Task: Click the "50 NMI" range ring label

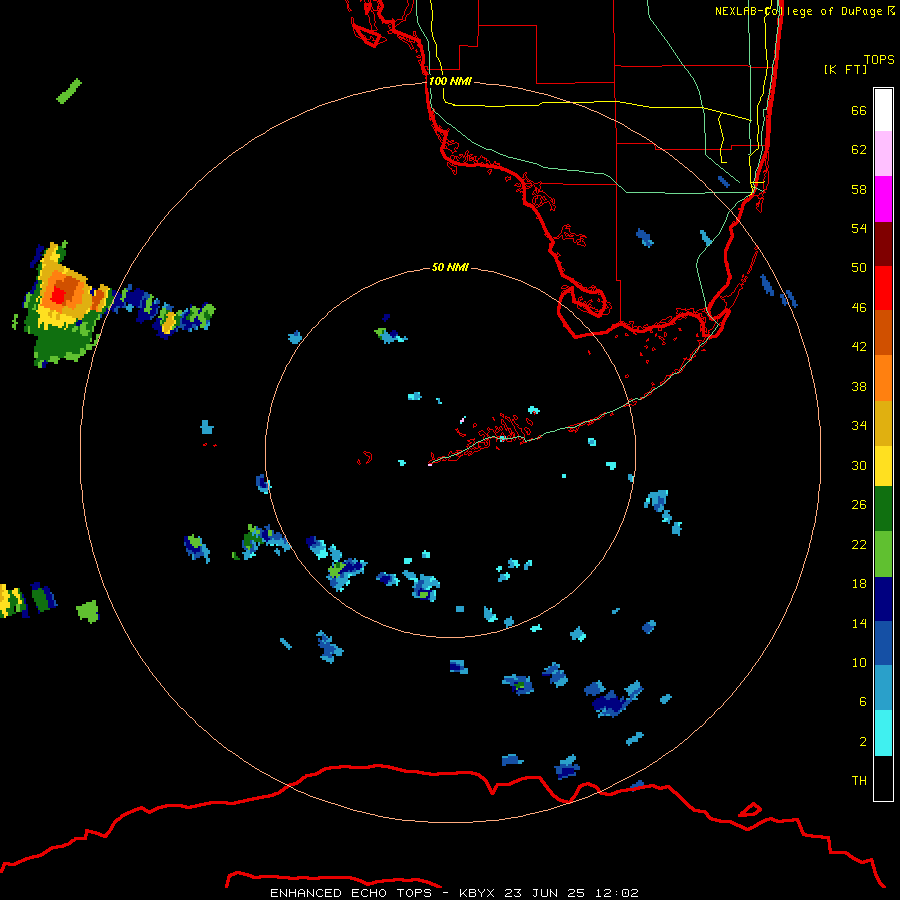Action: (450, 267)
